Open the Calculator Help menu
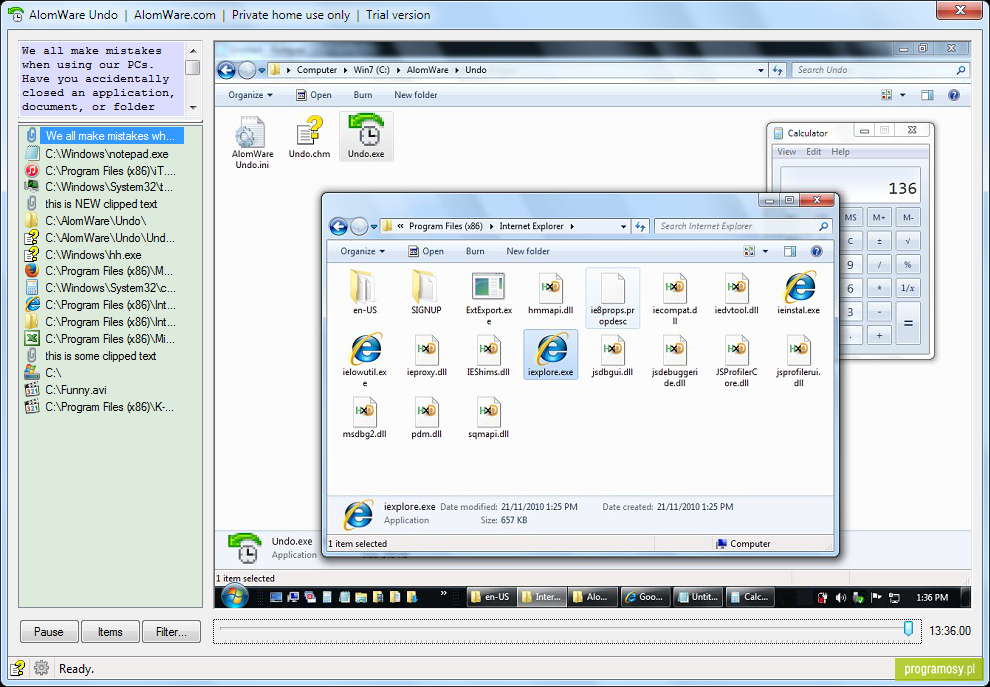The image size is (990, 687). 840,152
